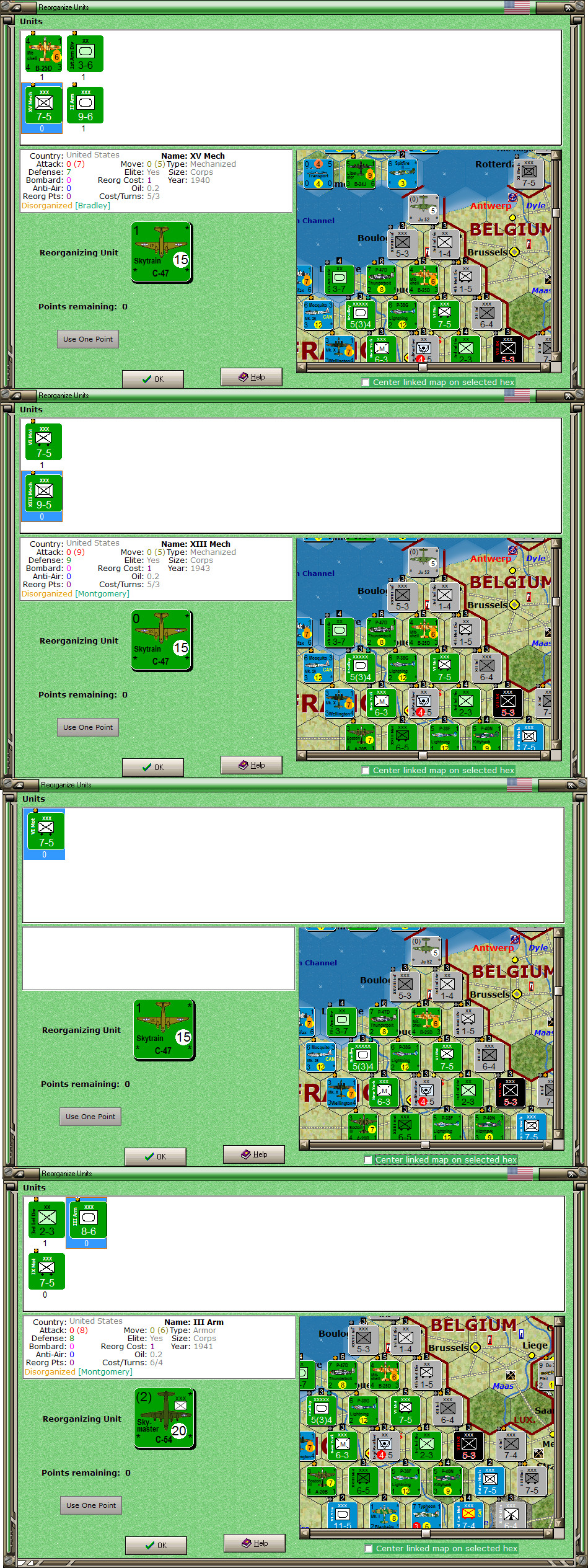
Task: Open Help in third window
Action: click(x=254, y=1154)
